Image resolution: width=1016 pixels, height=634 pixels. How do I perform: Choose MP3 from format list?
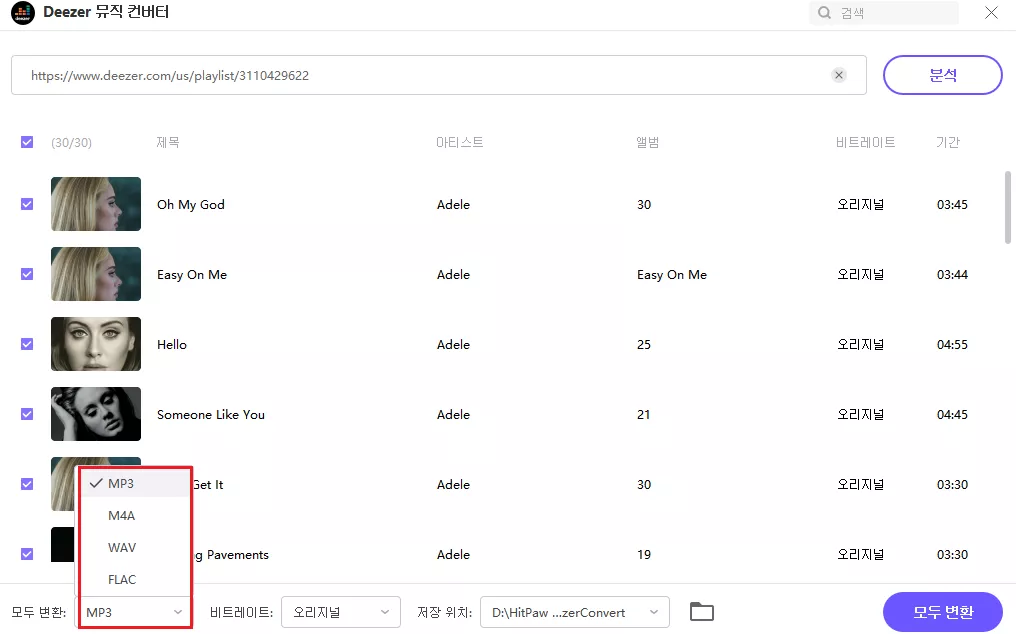pos(134,484)
